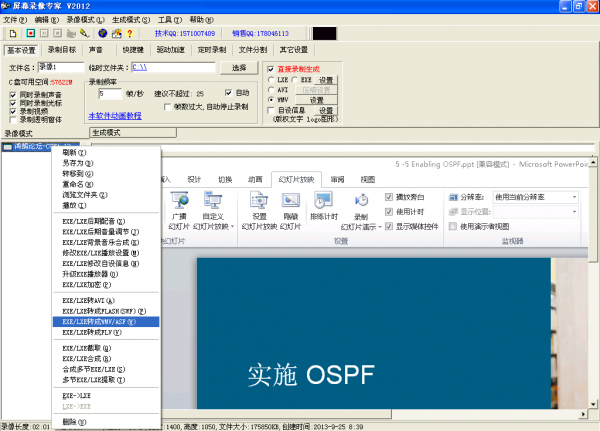Select the EXE radio button

(x=295, y=80)
